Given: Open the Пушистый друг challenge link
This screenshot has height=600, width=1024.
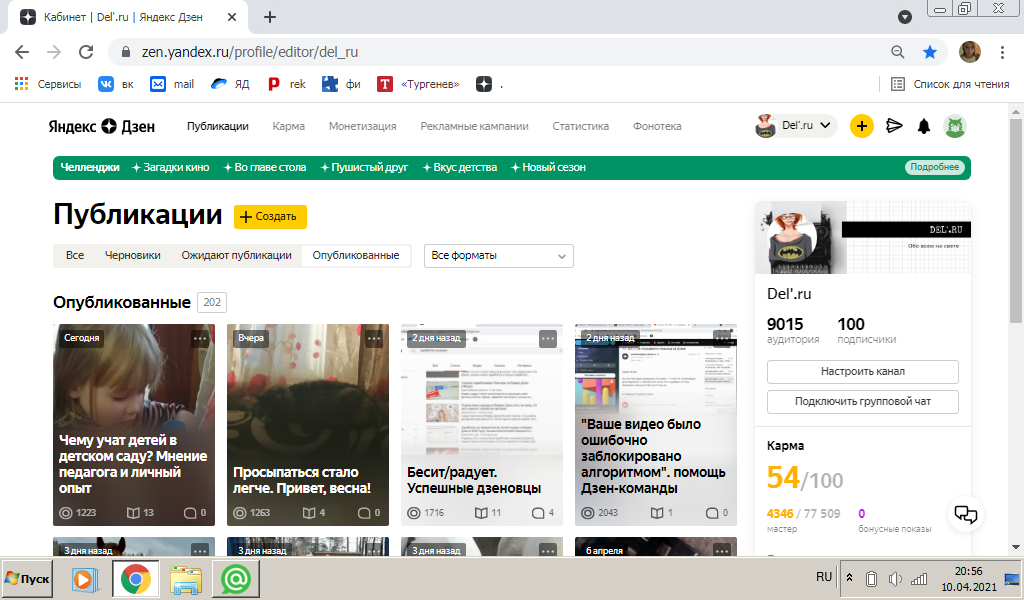Looking at the screenshot, I should click(364, 167).
